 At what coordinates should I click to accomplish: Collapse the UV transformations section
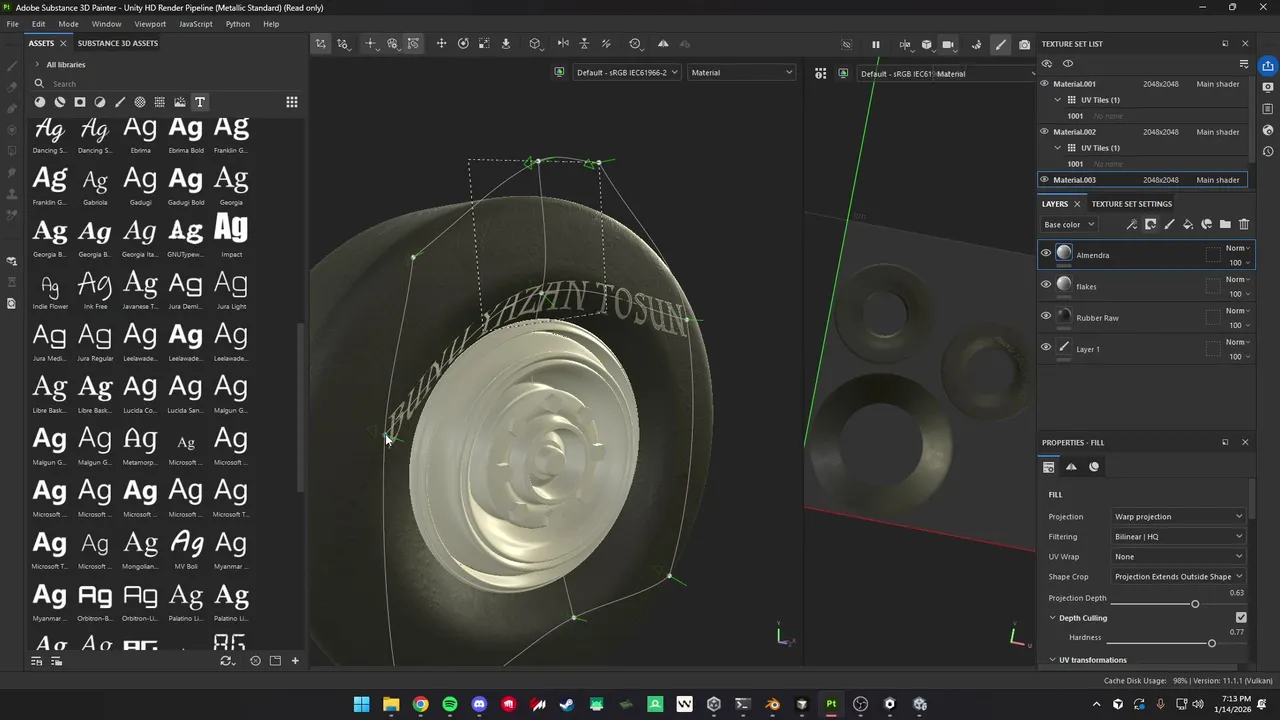1053,660
